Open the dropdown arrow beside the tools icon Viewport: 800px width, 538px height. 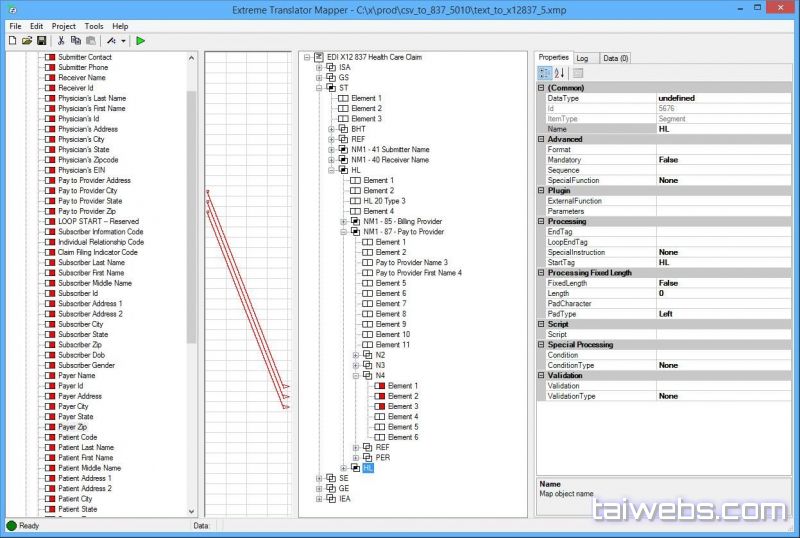(x=123, y=40)
